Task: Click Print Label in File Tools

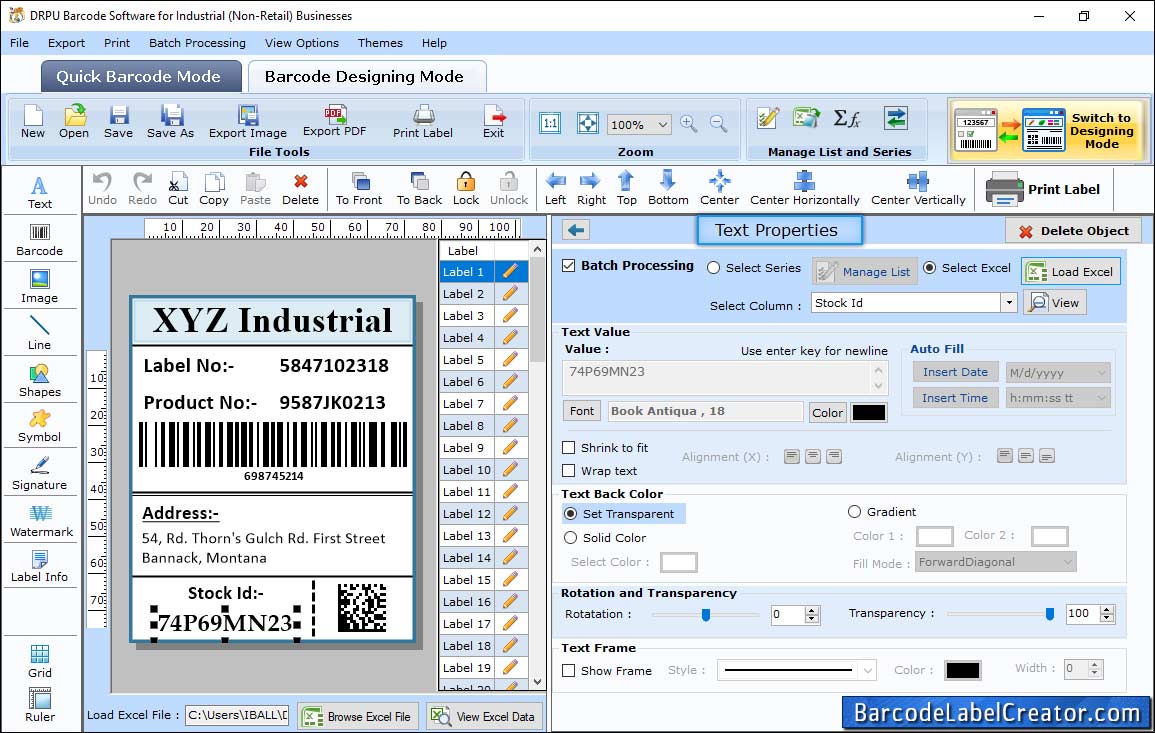Action: (x=423, y=122)
